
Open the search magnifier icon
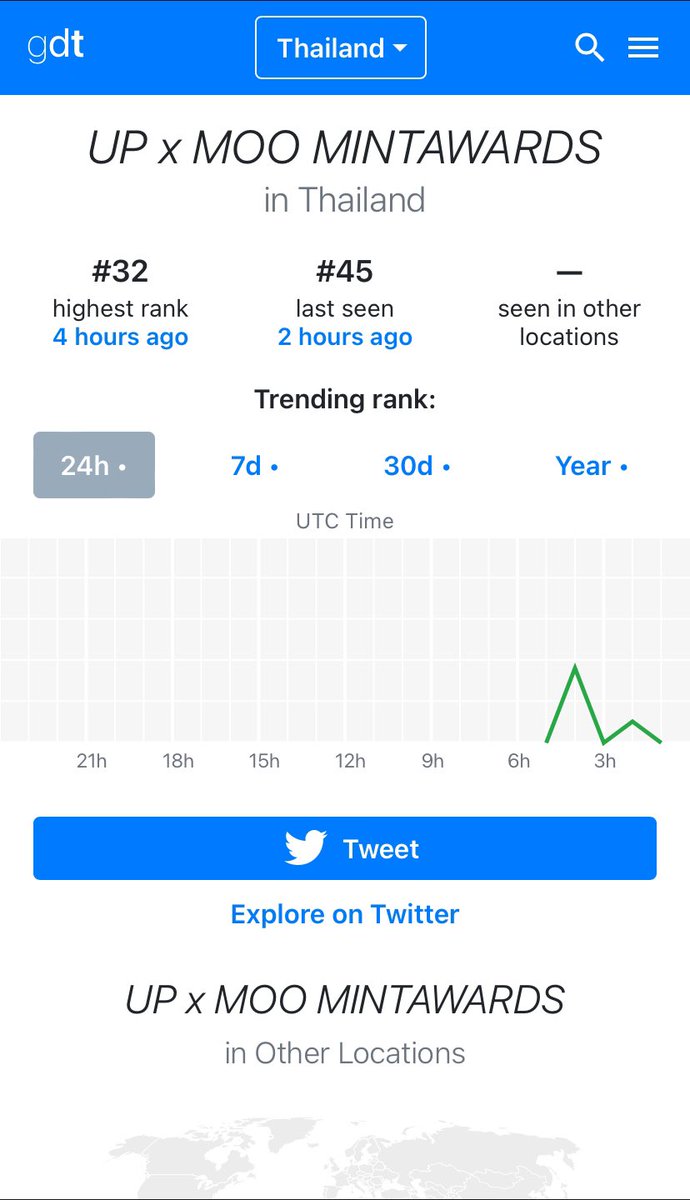[590, 48]
